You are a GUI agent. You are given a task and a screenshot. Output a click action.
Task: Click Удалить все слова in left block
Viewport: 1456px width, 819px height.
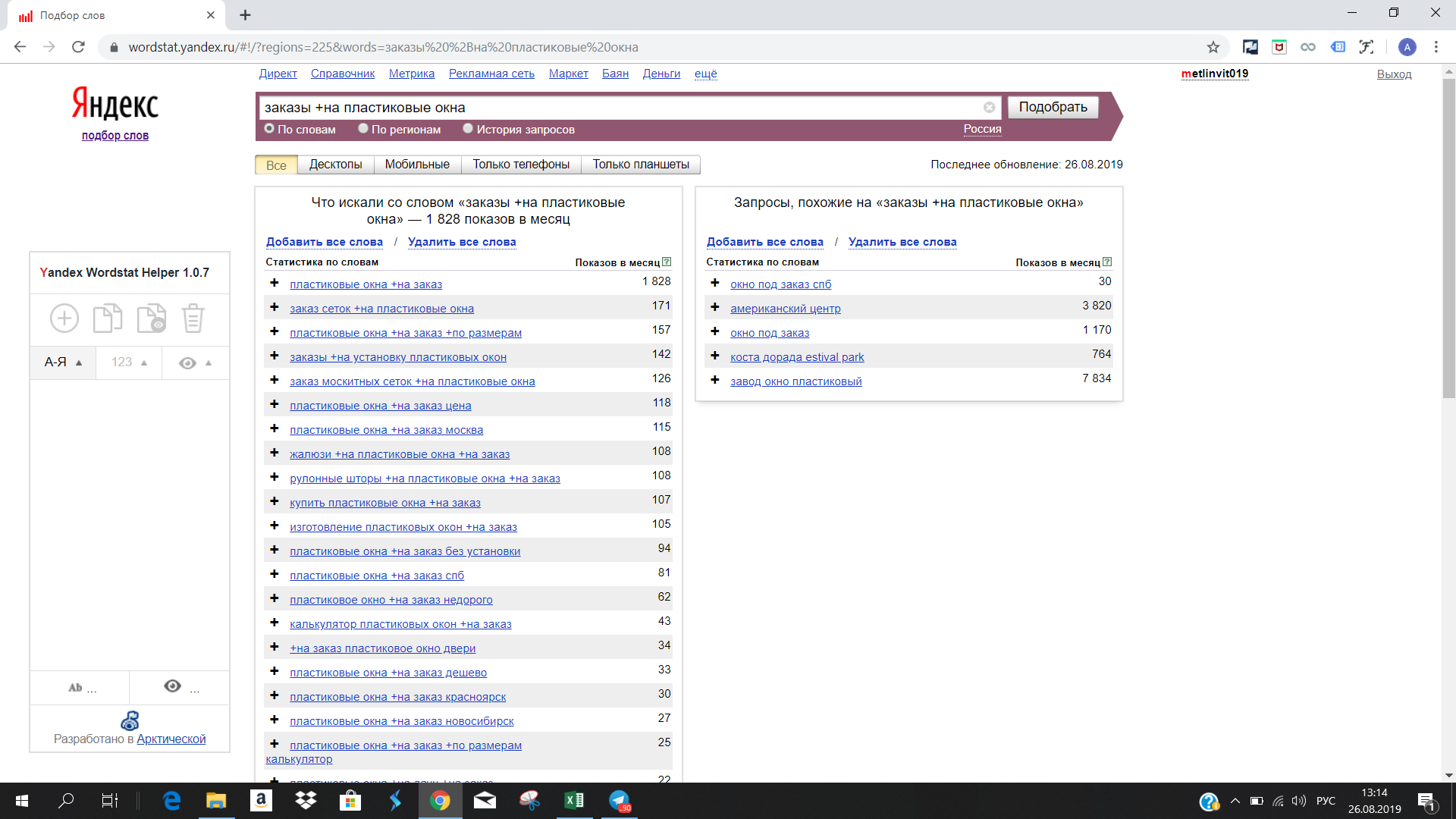(x=462, y=242)
